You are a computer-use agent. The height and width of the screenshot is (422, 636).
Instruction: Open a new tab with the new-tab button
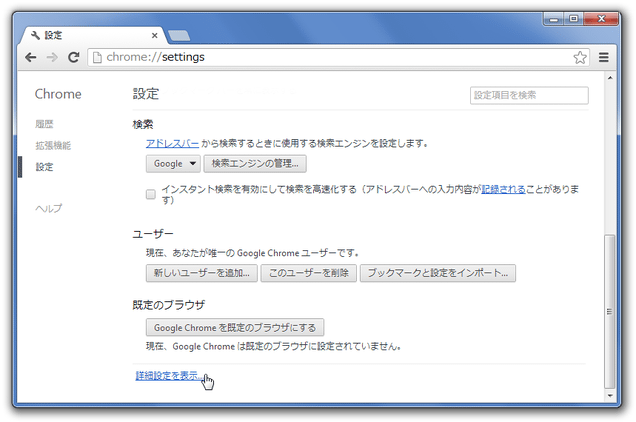(179, 36)
